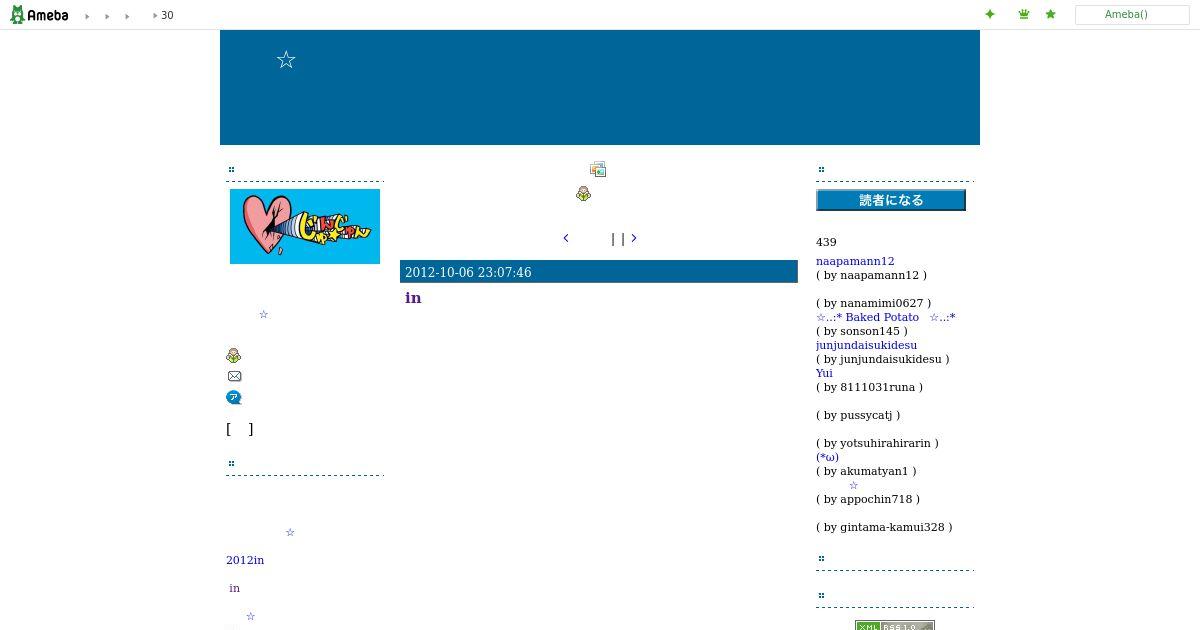
Task: Open the star link under the profile picture
Action: [x=264, y=314]
